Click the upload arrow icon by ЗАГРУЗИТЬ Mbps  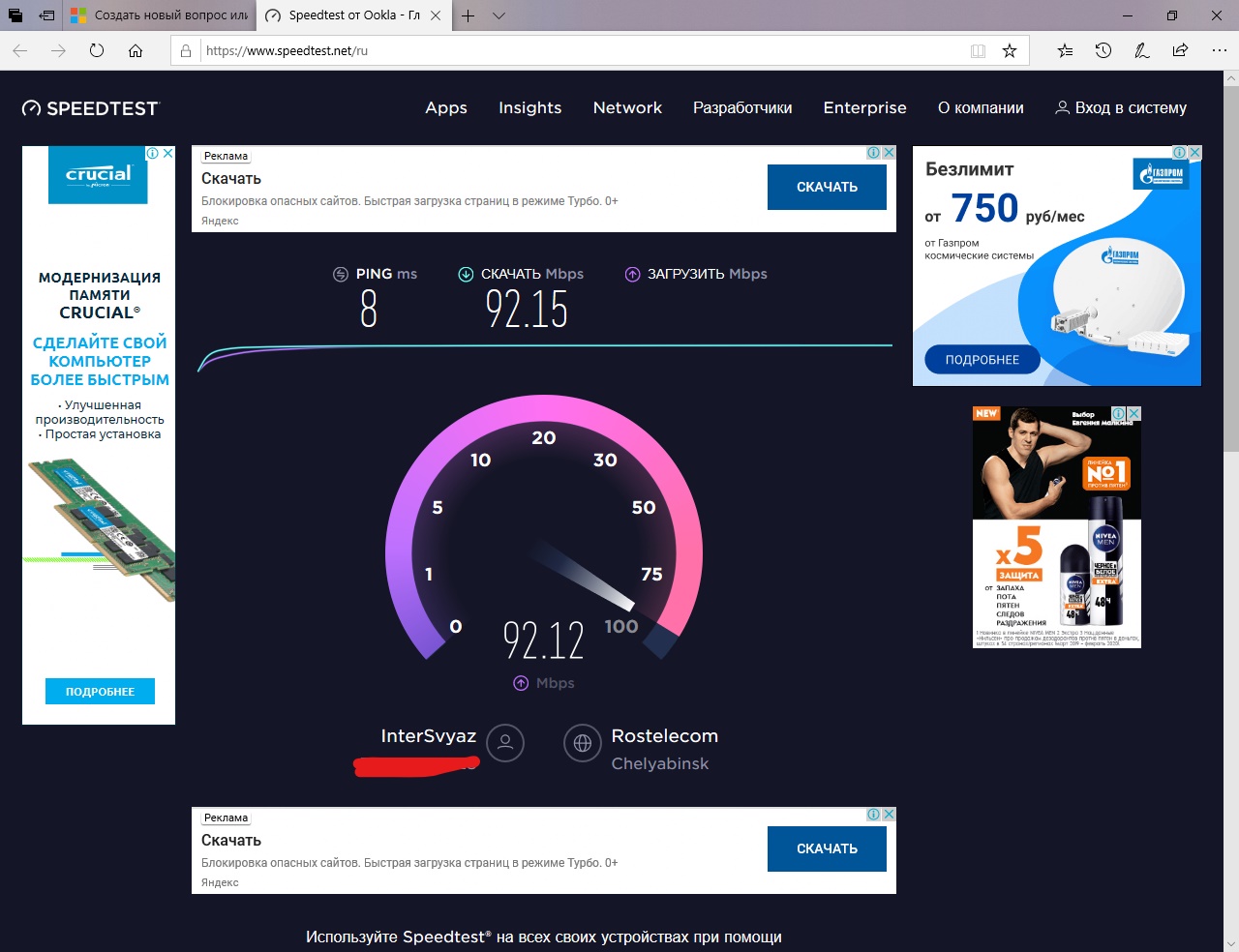(x=632, y=274)
